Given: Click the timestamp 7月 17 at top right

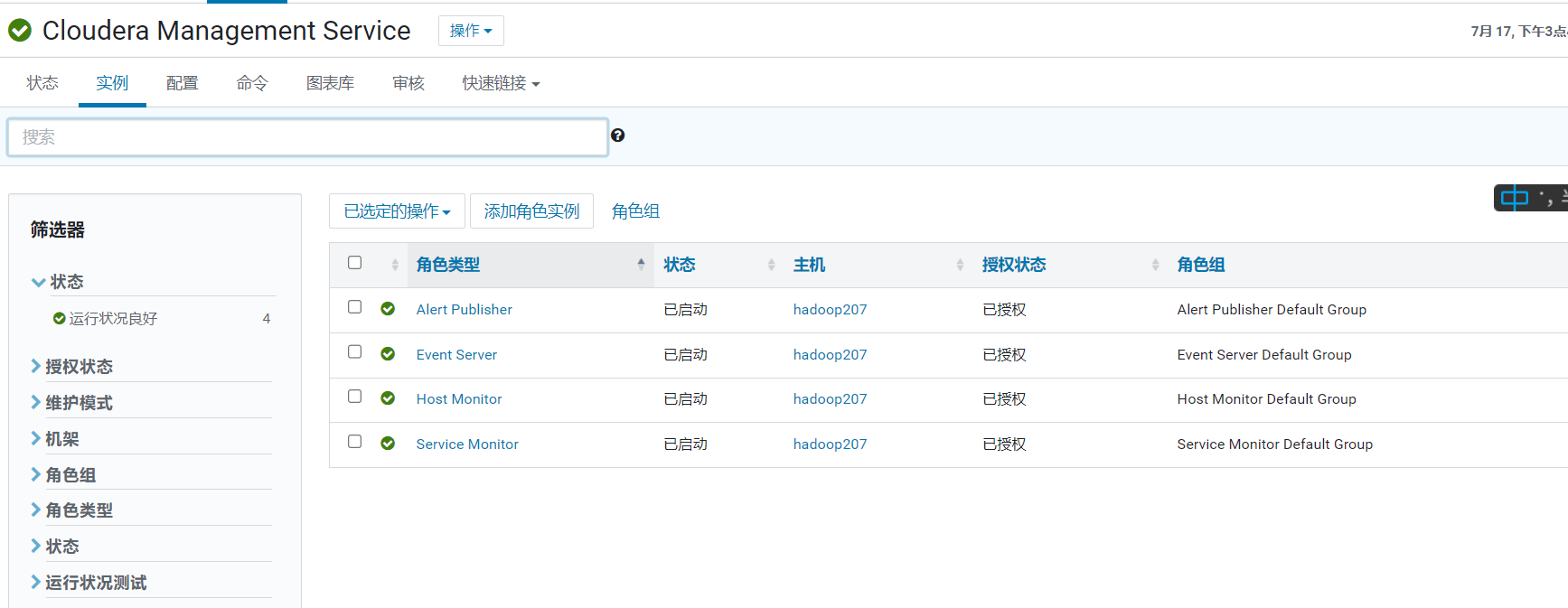Looking at the screenshot, I should (x=1519, y=31).
